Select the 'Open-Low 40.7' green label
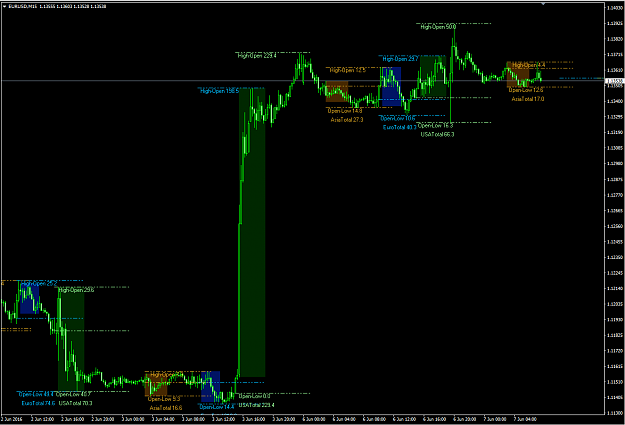Viewport: 625px width, 425px height. pos(73,394)
